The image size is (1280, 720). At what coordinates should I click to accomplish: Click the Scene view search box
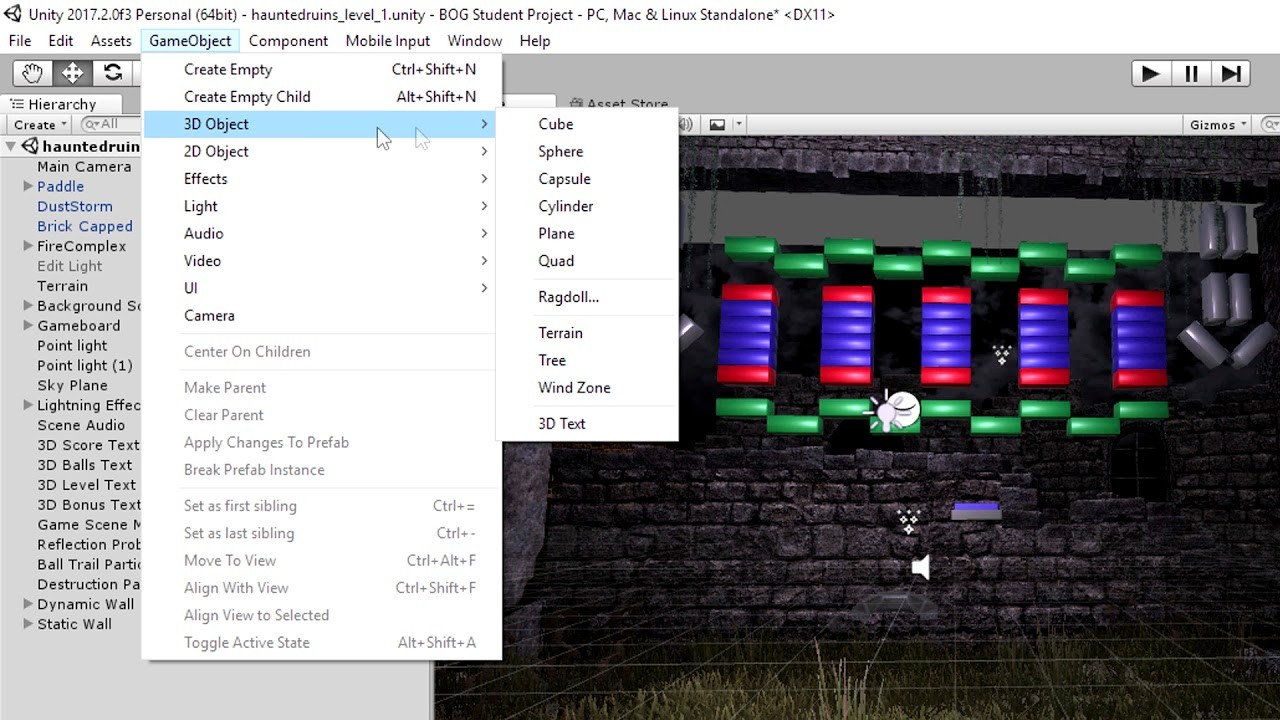tap(1268, 125)
